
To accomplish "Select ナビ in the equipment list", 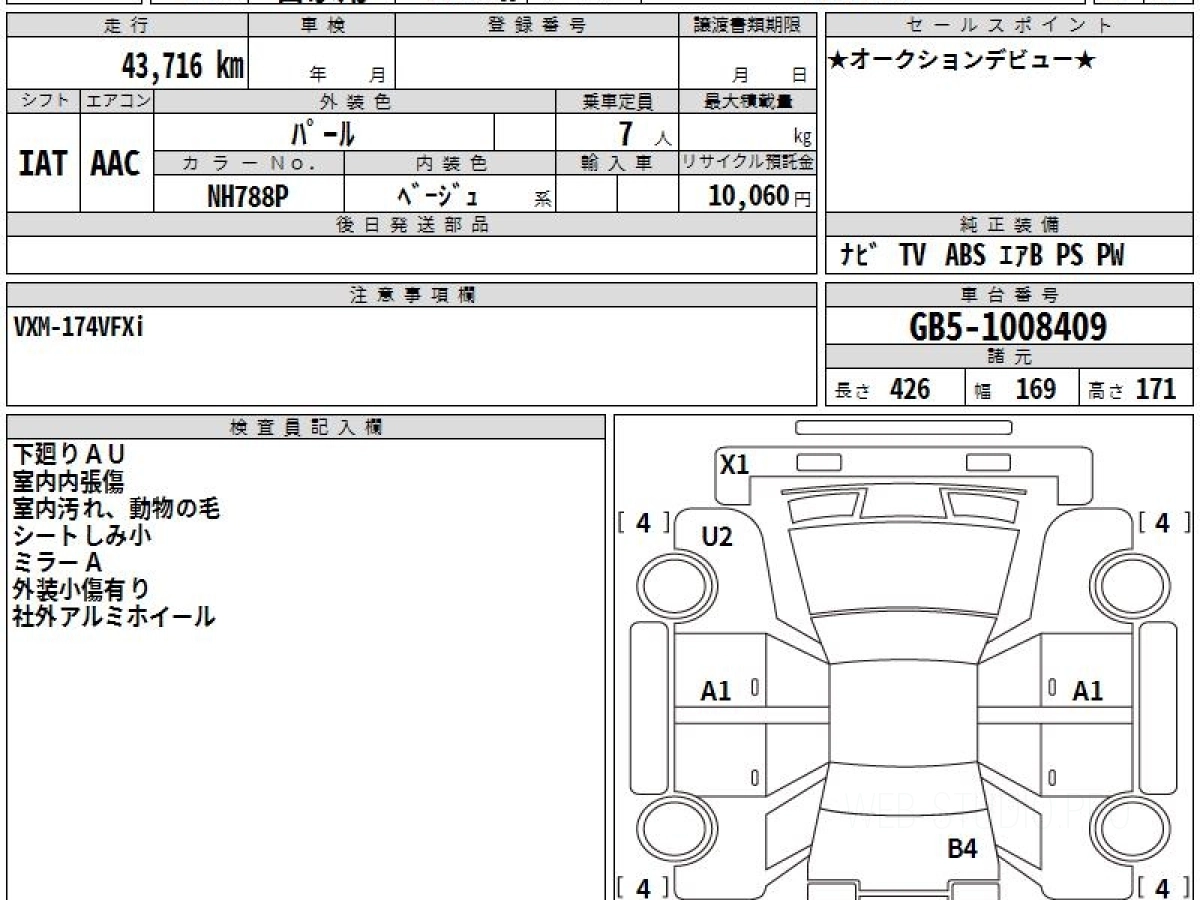I will point(859,256).
